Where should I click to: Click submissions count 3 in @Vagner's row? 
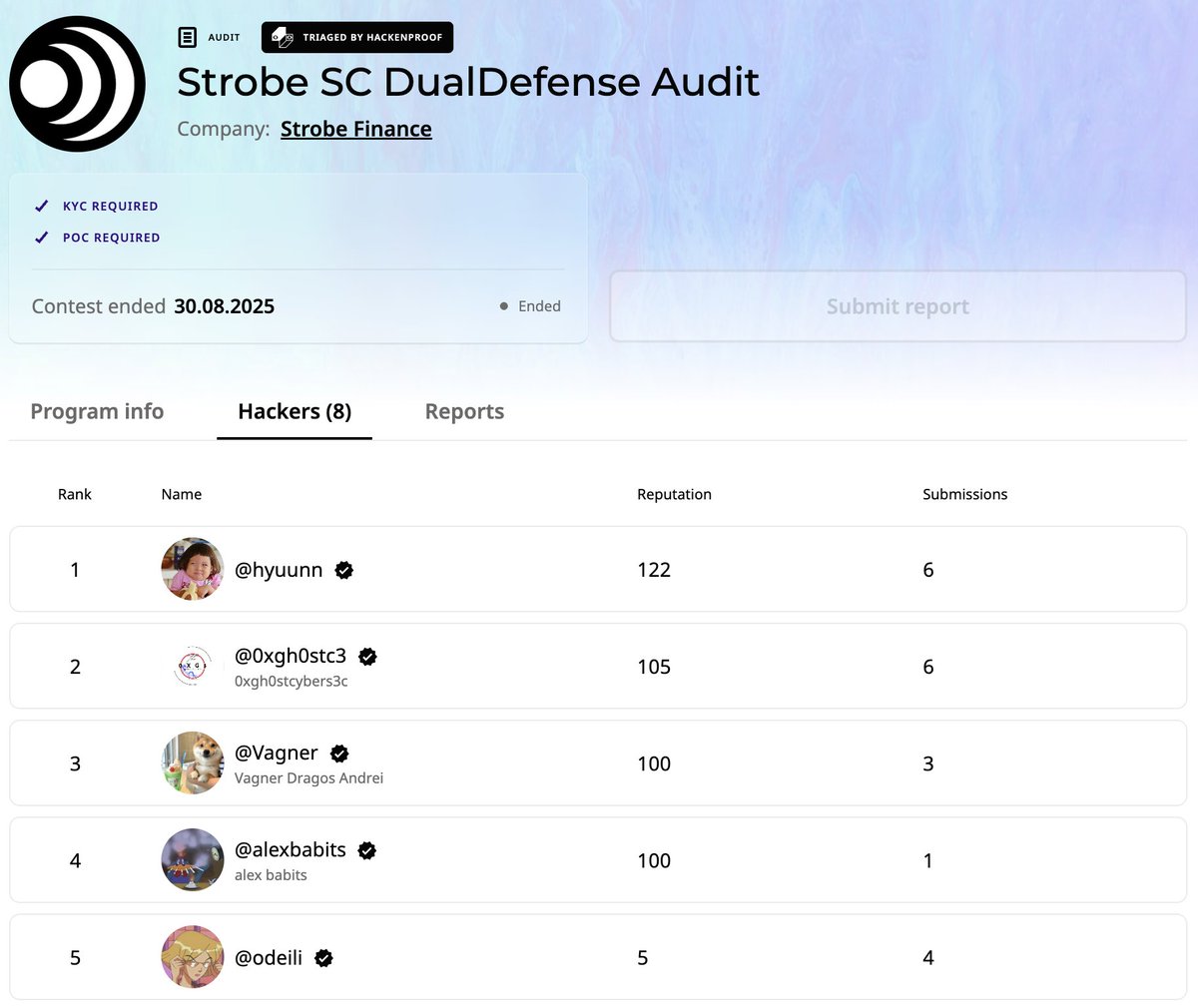click(x=928, y=763)
